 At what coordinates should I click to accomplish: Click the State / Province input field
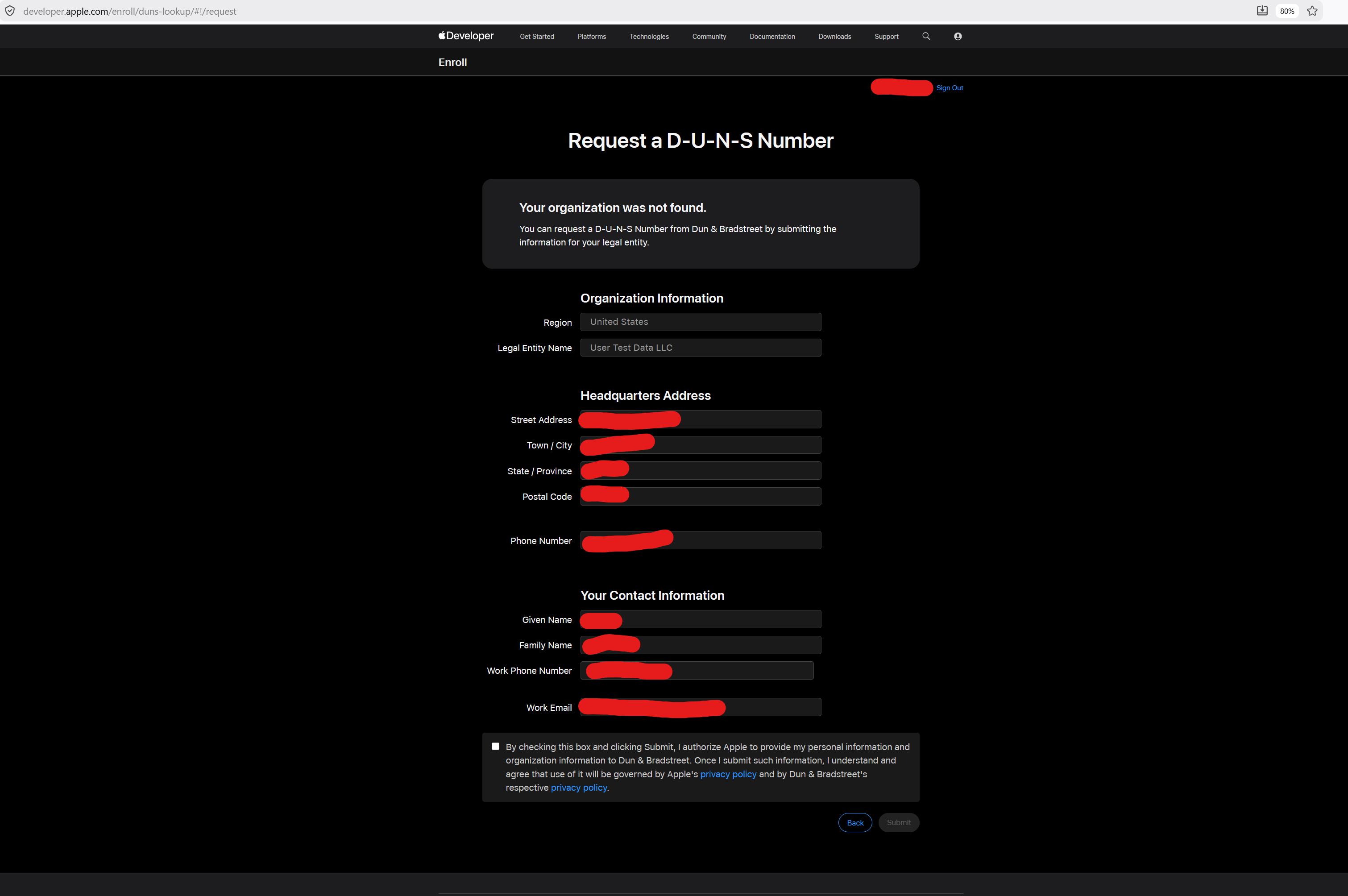[701, 471]
